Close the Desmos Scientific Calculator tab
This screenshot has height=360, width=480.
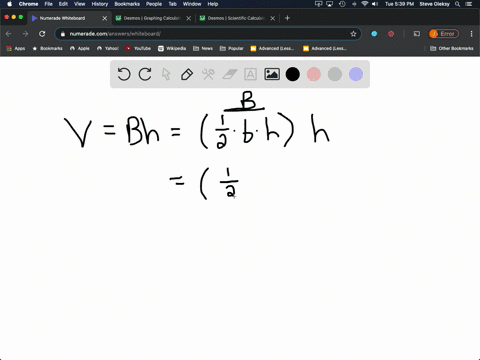[x=273, y=18]
